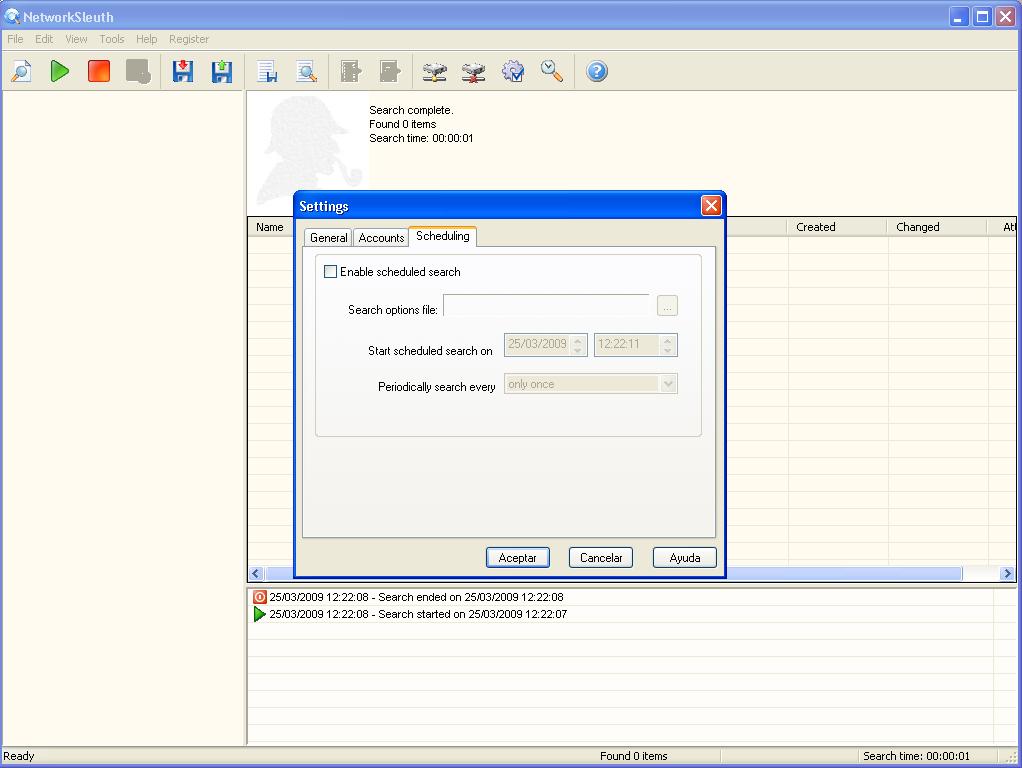
Task: Click the Search options file input field
Action: pos(546,306)
